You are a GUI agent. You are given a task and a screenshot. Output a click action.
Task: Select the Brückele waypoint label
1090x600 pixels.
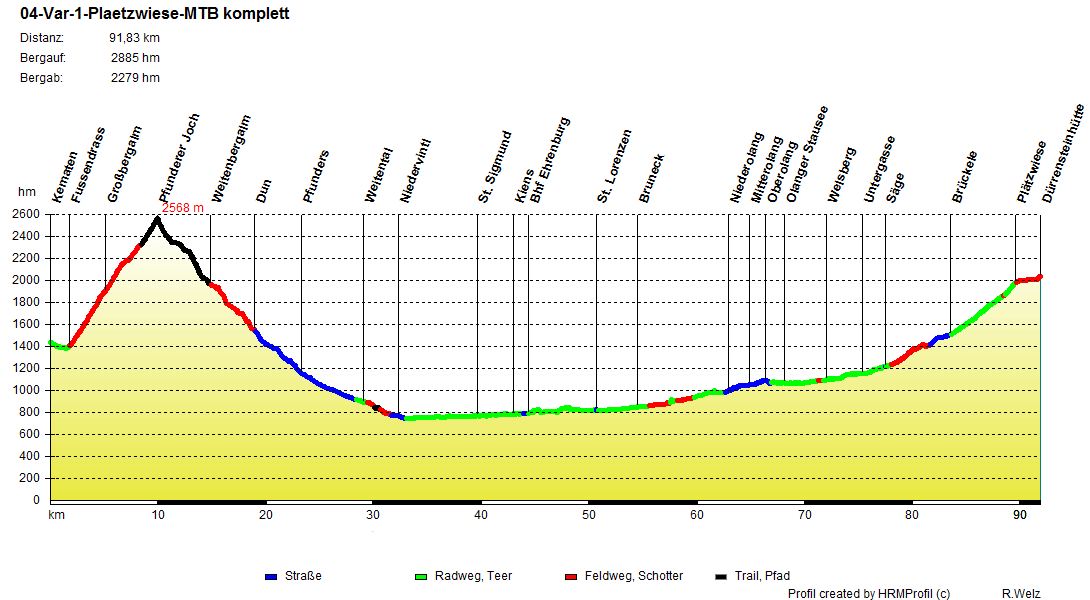point(965,177)
